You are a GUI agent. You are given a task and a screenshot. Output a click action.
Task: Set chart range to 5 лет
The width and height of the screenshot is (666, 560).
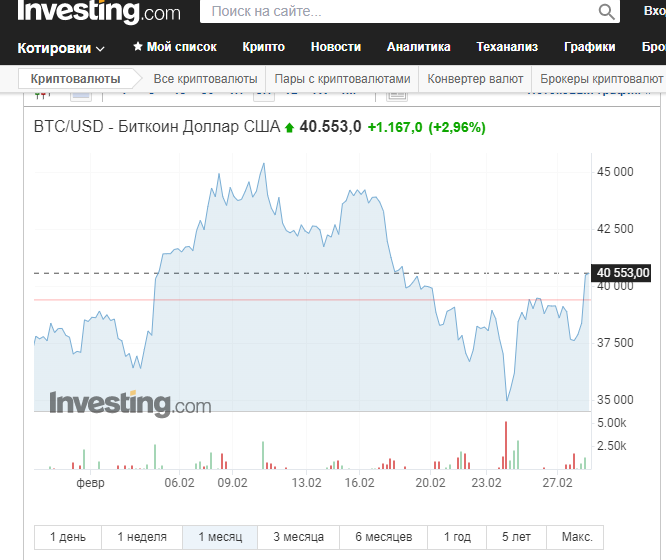516,537
